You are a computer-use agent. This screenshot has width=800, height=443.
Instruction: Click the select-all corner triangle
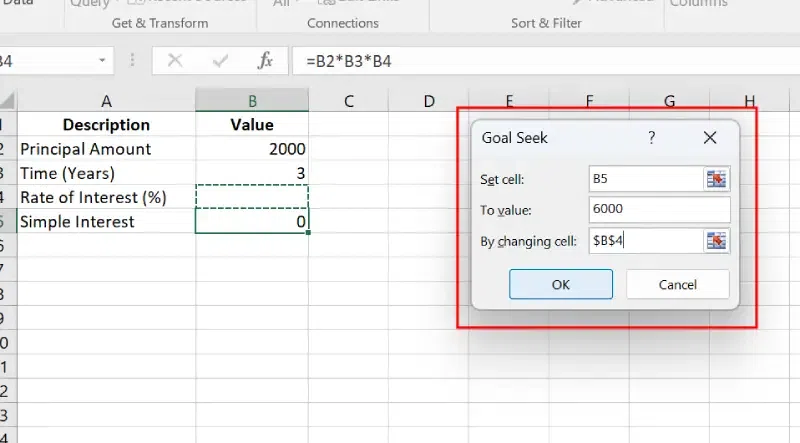point(8,101)
